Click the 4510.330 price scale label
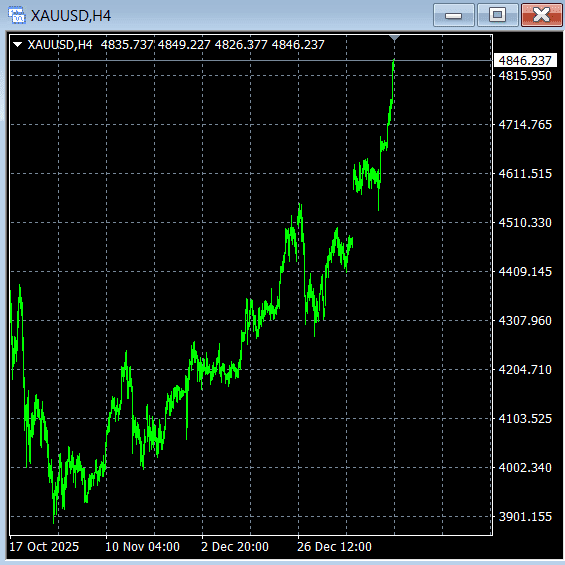The height and width of the screenshot is (565, 565). 525,223
